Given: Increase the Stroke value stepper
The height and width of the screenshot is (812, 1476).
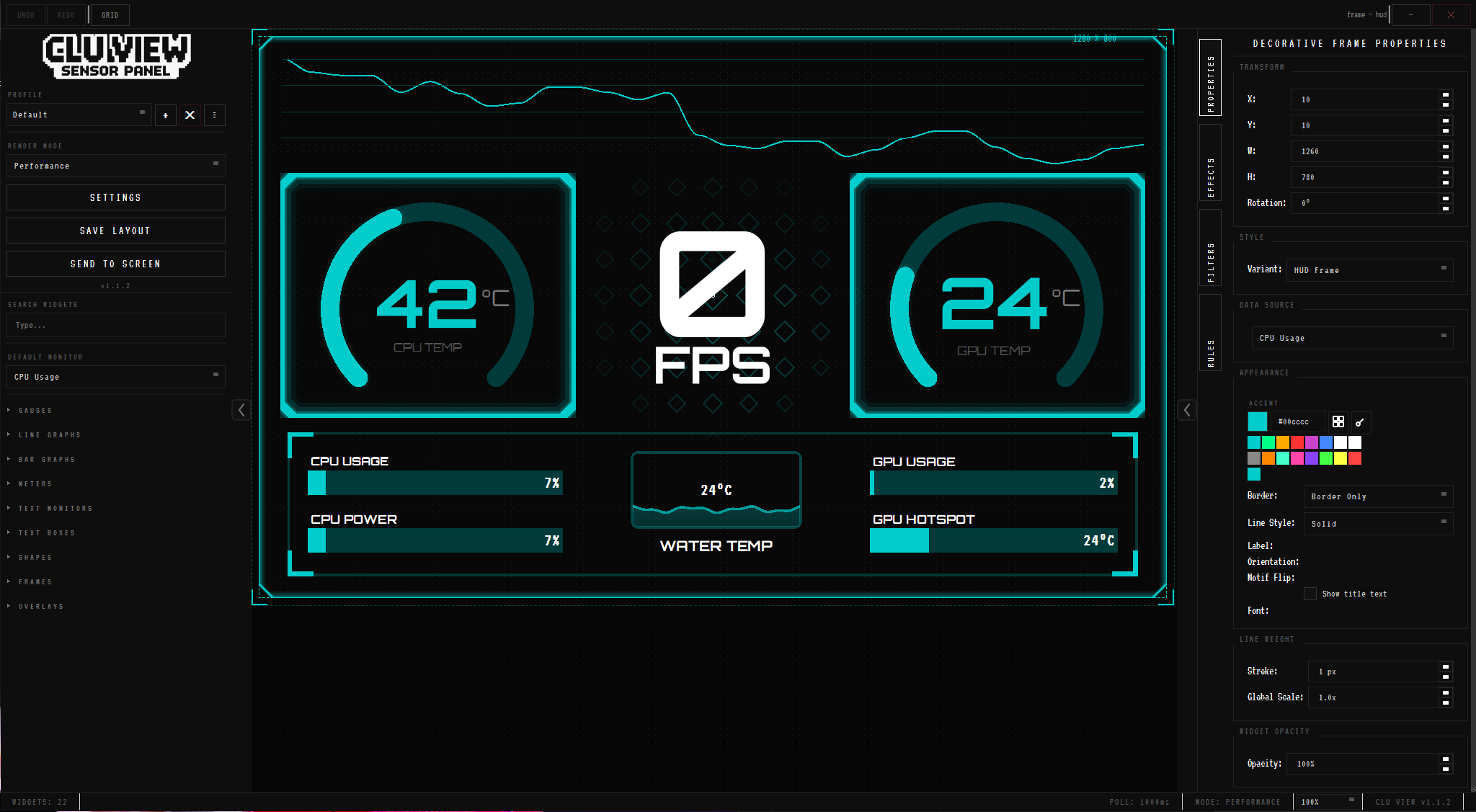Looking at the screenshot, I should [x=1446, y=666].
